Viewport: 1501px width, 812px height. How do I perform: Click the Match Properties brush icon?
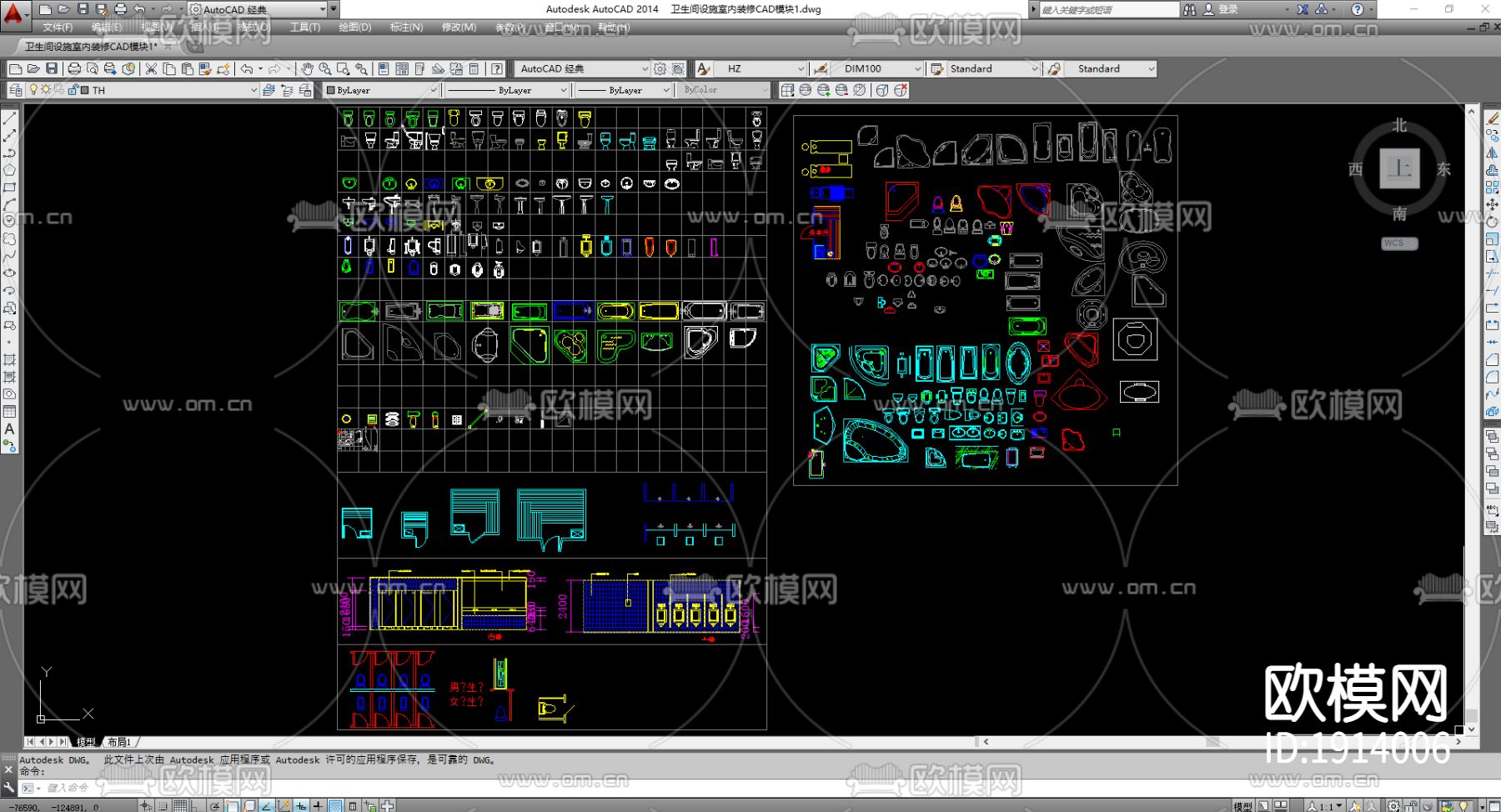204,69
